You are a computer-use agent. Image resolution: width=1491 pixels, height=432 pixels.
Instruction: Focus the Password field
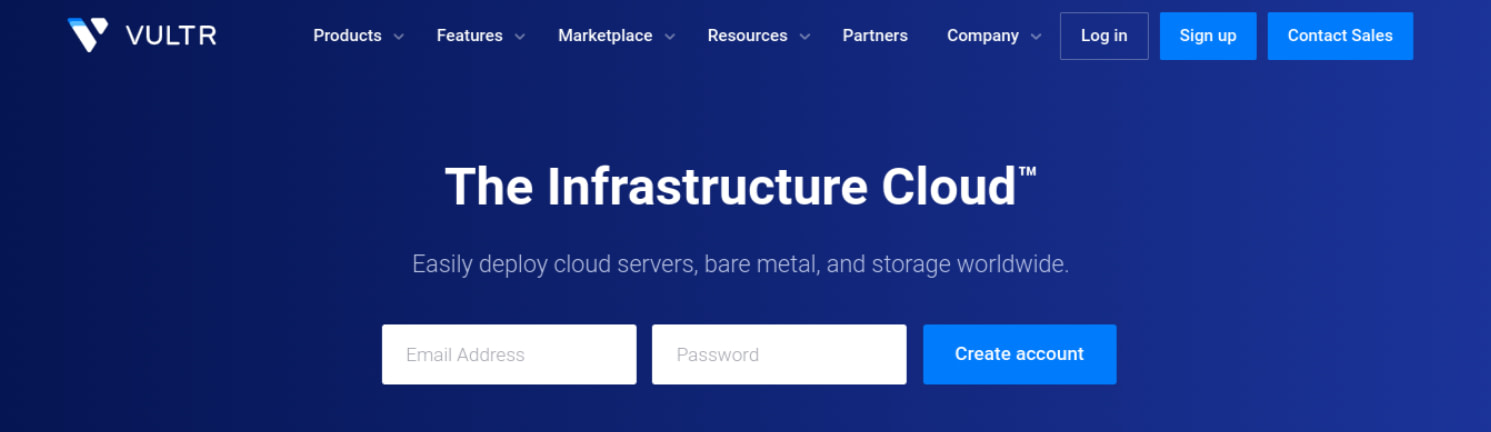coord(779,354)
